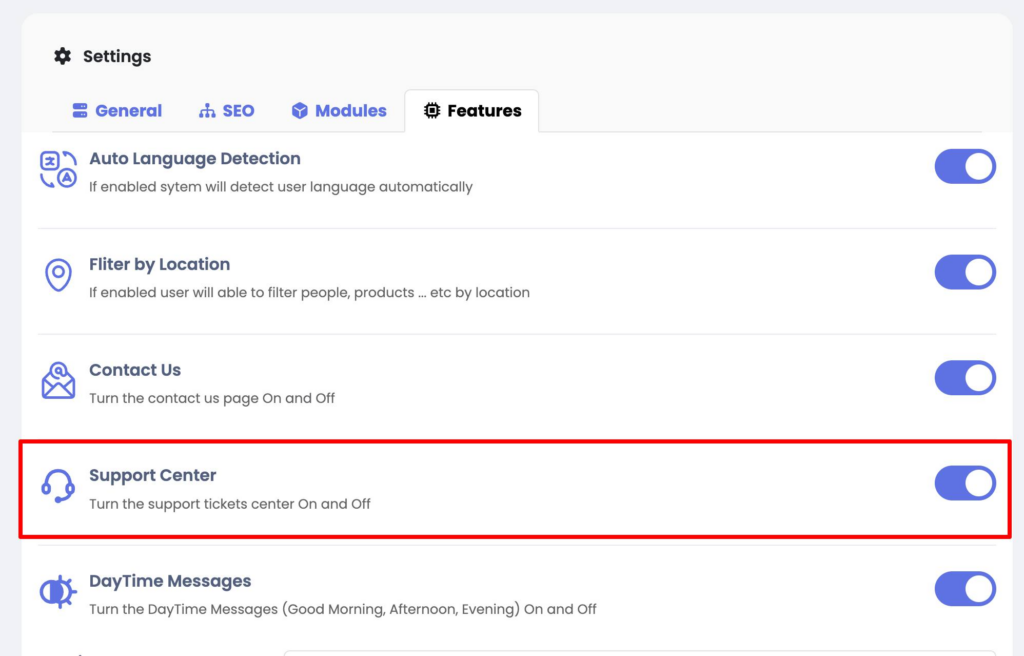Click the Support Center headset icon

point(58,487)
